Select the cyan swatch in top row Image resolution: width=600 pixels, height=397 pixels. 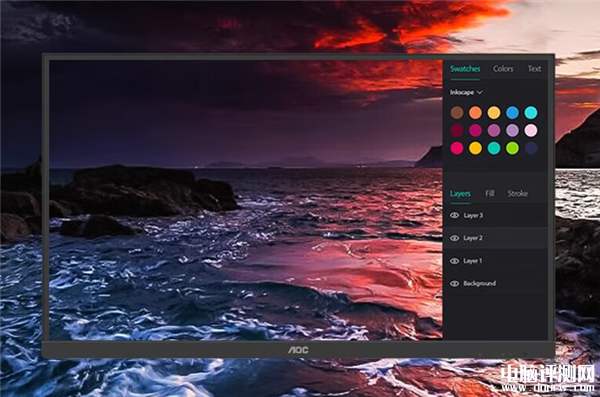pyautogui.click(x=531, y=113)
